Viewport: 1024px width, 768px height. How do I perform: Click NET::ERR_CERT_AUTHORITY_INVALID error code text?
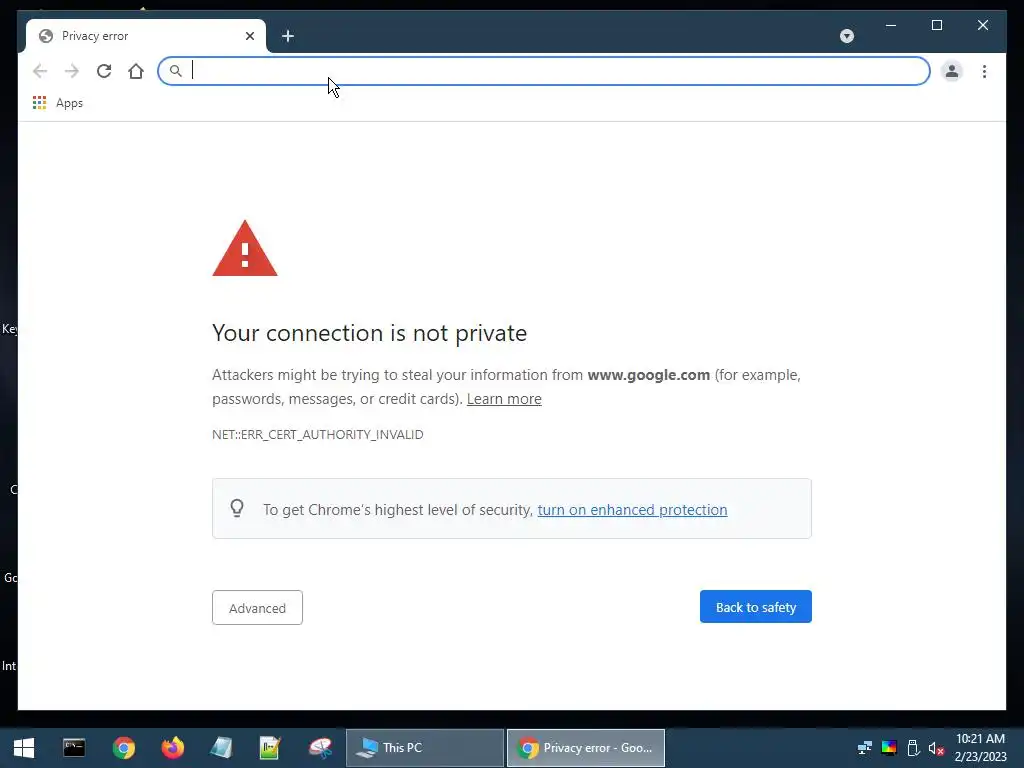coord(317,435)
